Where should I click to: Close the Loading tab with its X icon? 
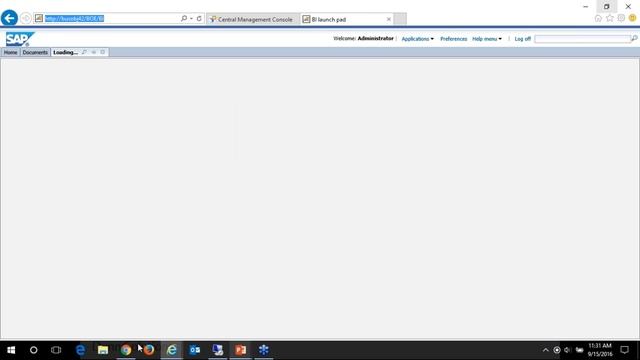point(102,52)
